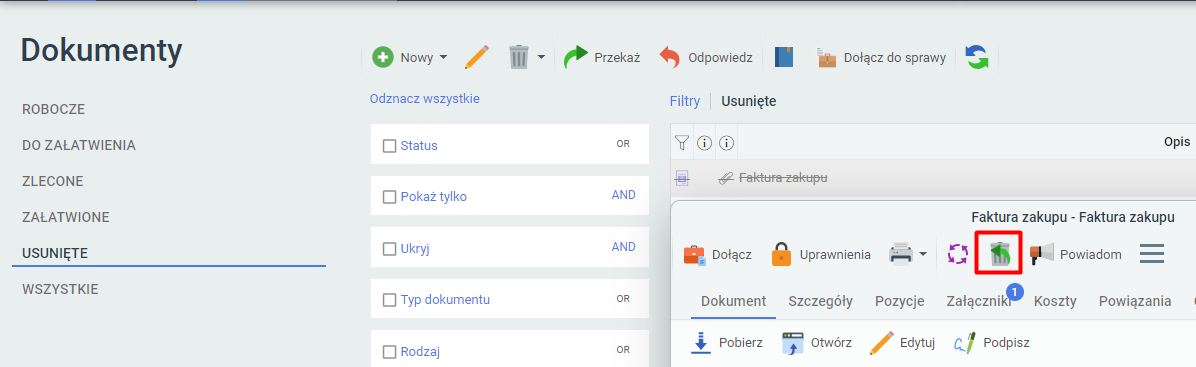Click the gray trash bin delete icon

(x=519, y=57)
